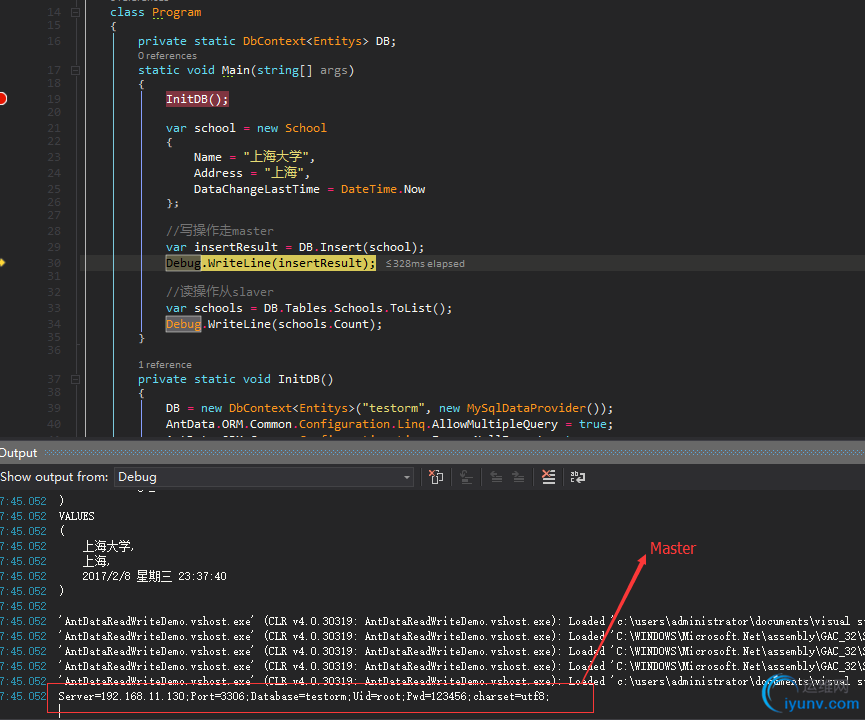Screen dimensions: 865x720
Task: Click the '≤328ms elapsed' PerfTip
Action: pyautogui.click(x=425, y=264)
